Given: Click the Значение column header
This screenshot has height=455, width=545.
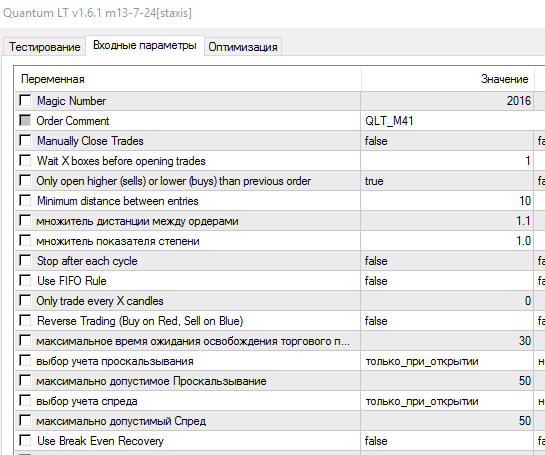Looking at the screenshot, I should click(x=448, y=79).
